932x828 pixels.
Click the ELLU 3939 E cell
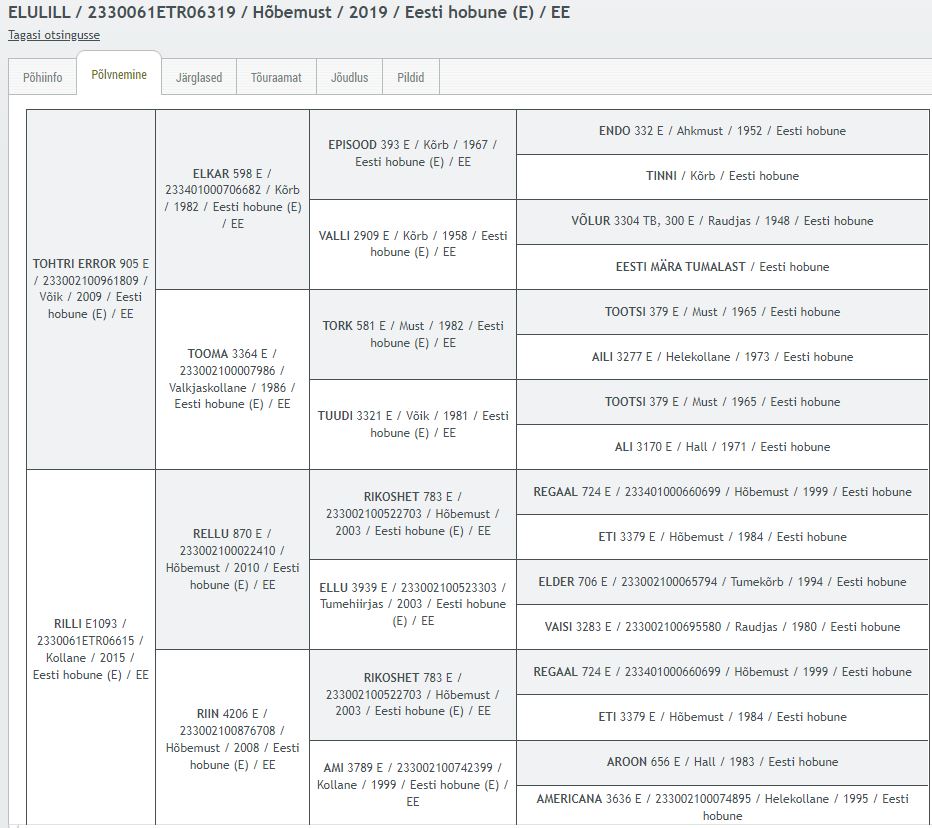pos(413,604)
